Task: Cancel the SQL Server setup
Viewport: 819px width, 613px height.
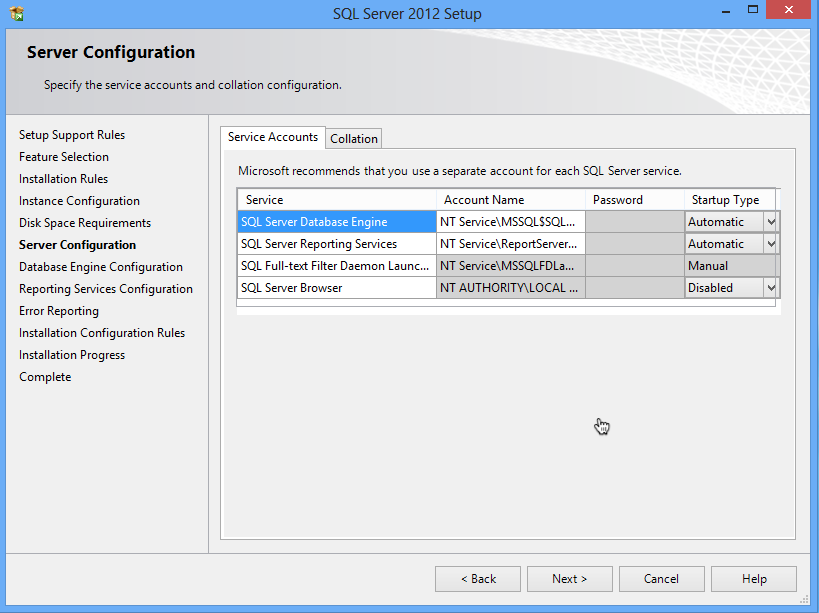Action: [x=661, y=579]
